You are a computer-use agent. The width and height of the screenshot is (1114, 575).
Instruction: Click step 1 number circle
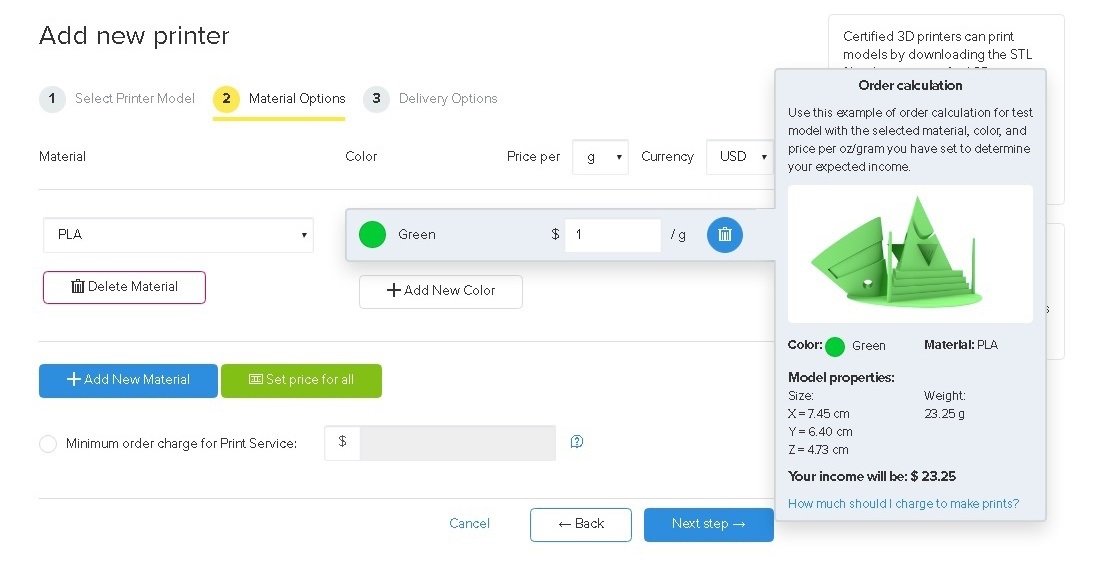(x=52, y=99)
